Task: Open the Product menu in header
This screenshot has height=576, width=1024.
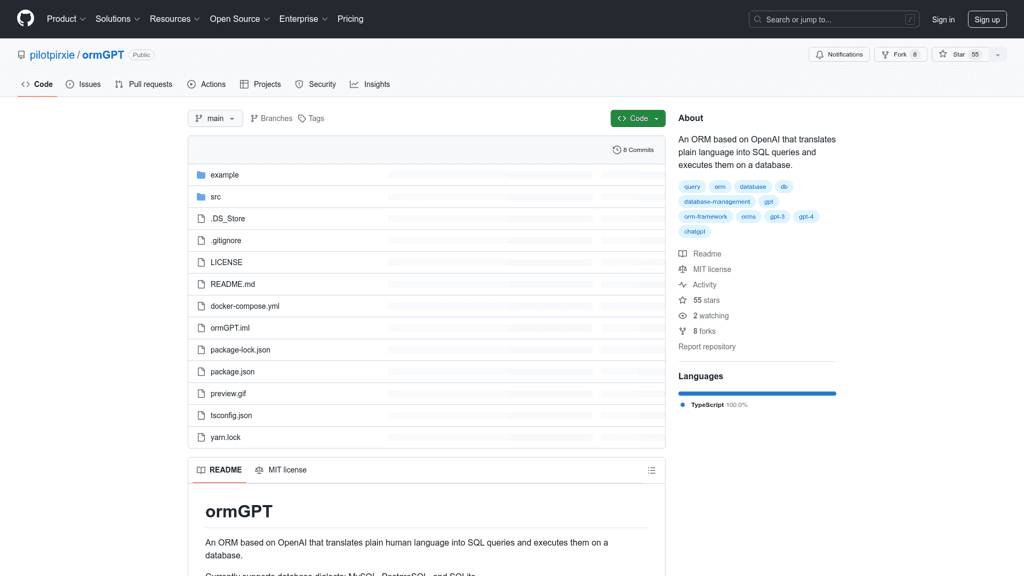Action: 66,19
